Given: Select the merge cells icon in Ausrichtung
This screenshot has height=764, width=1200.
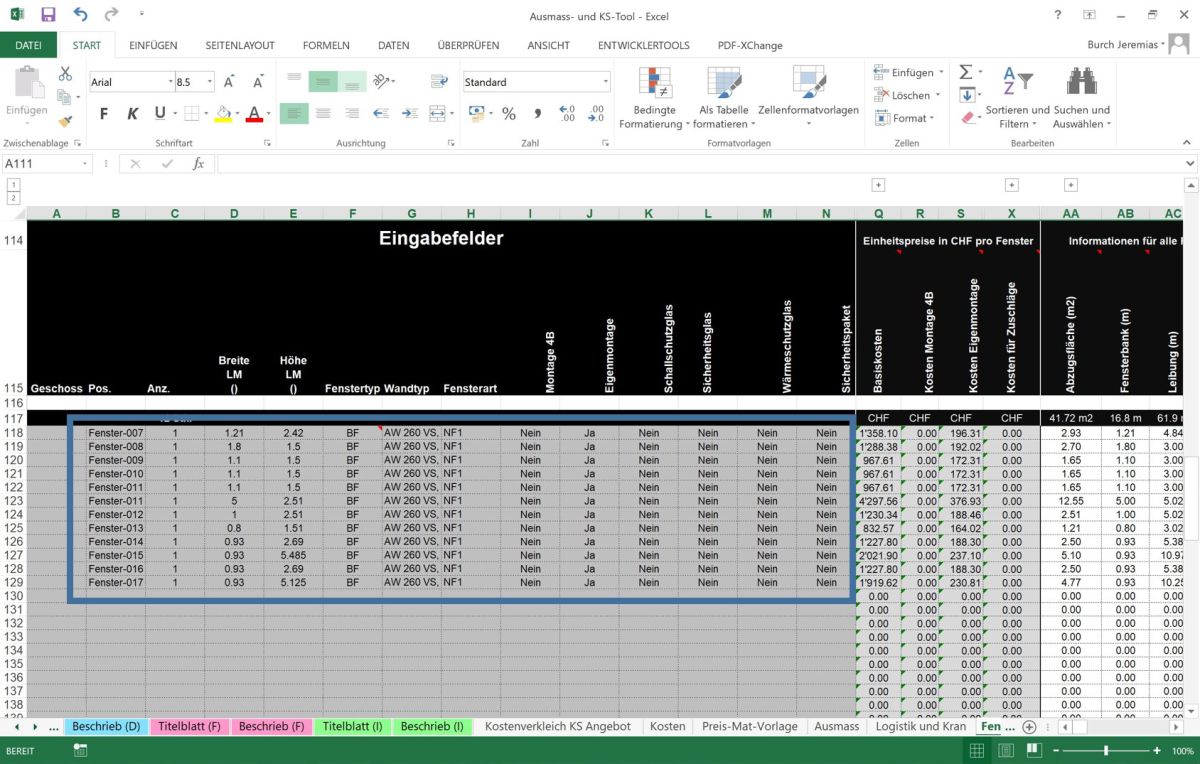Looking at the screenshot, I should pyautogui.click(x=438, y=113).
